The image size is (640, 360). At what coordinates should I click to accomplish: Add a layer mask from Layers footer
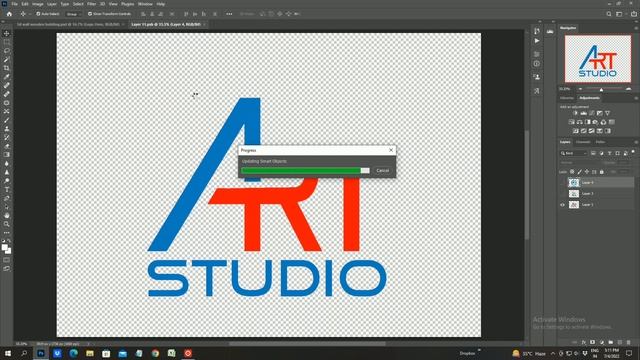coord(593,342)
